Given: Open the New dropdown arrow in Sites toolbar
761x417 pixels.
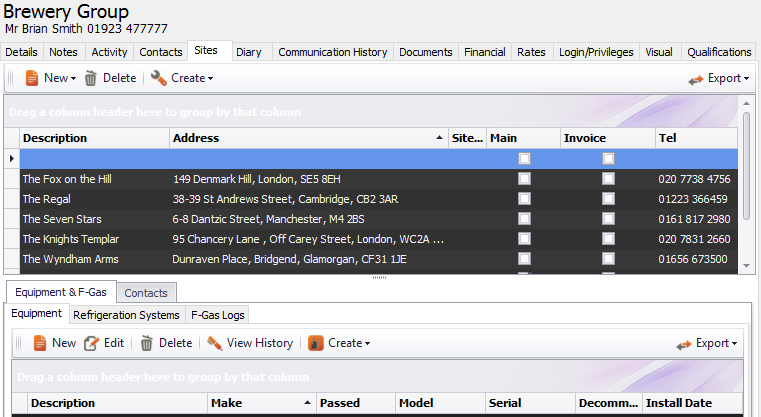Looking at the screenshot, I should [73, 79].
